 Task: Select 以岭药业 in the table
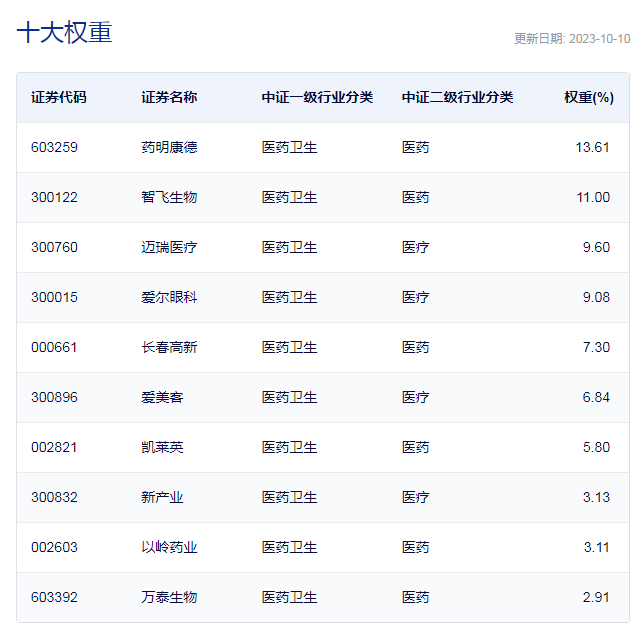point(169,547)
